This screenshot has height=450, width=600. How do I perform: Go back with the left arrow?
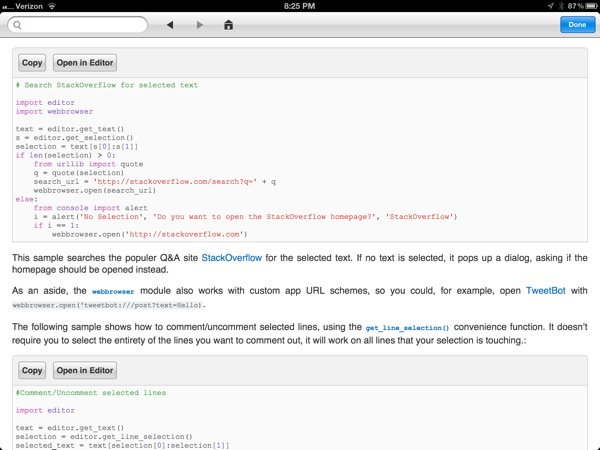(170, 25)
